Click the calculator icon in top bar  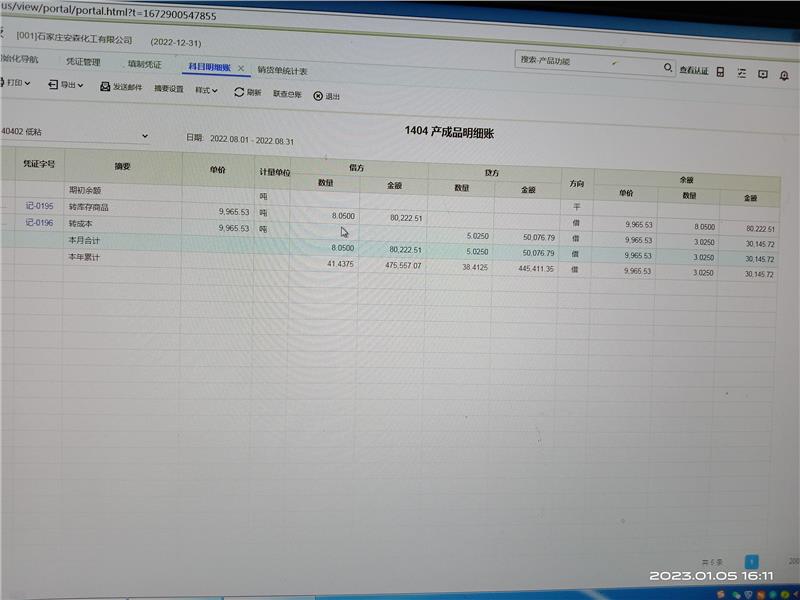tap(718, 71)
